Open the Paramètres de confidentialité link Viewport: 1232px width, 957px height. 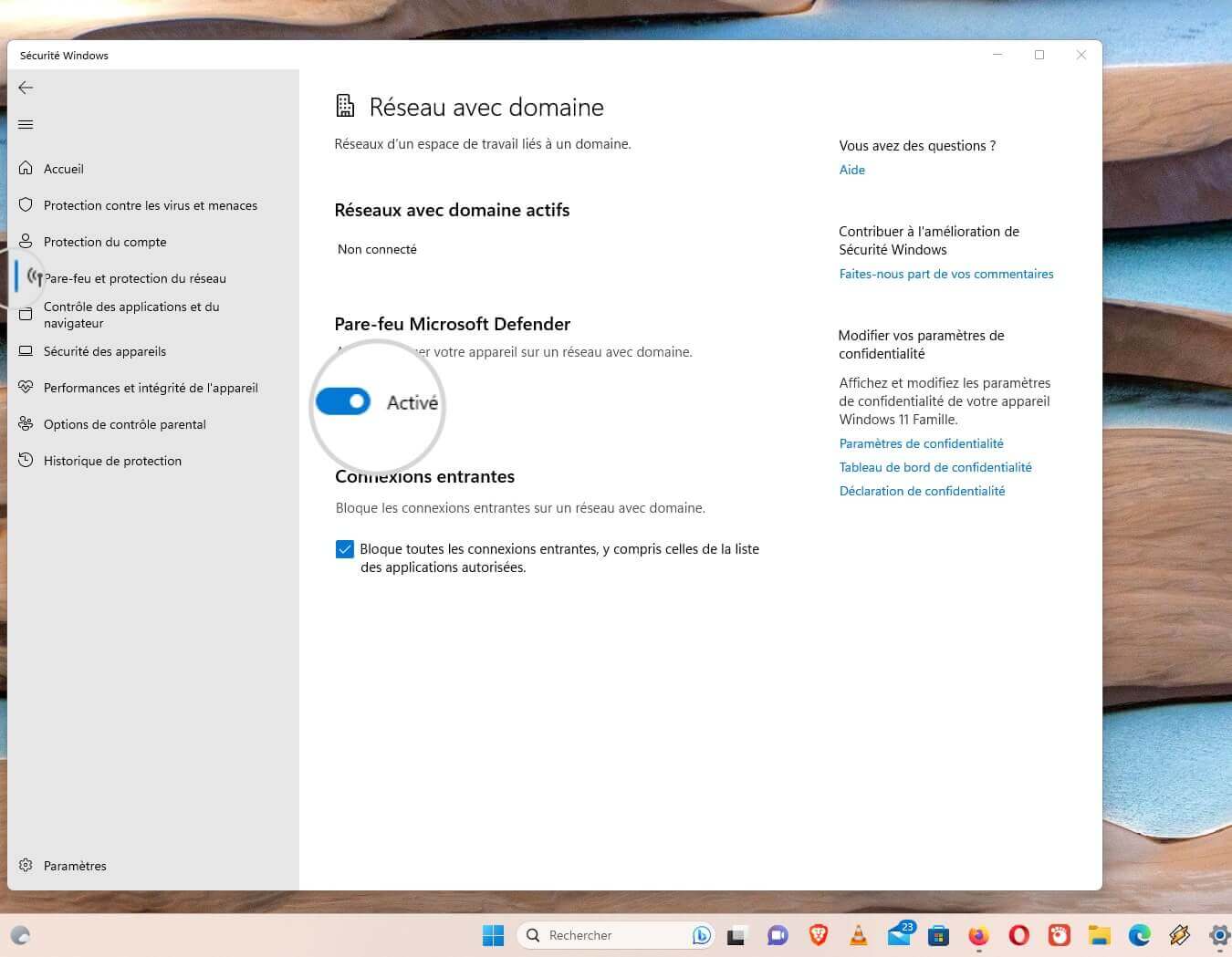tap(922, 443)
